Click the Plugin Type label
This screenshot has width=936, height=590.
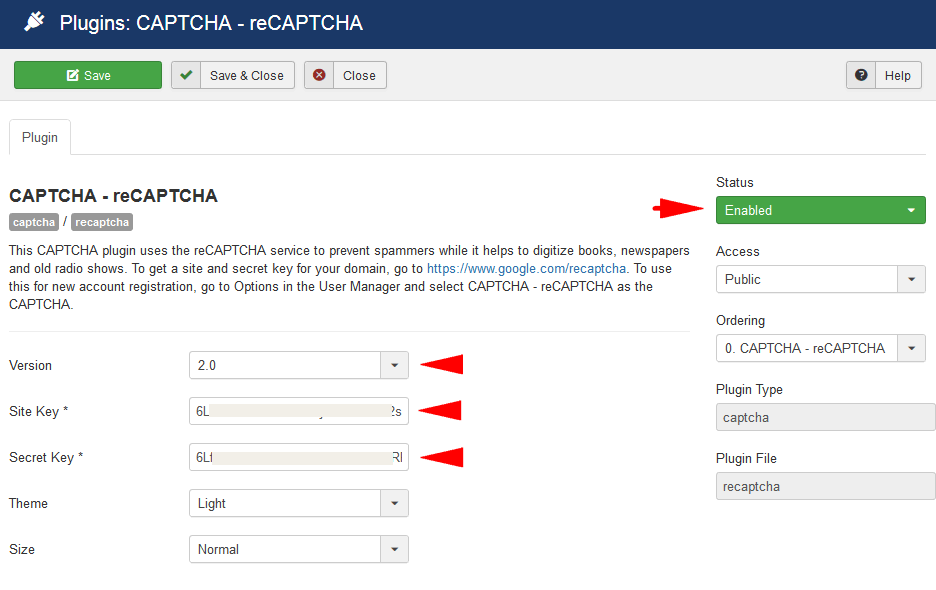[x=749, y=390]
